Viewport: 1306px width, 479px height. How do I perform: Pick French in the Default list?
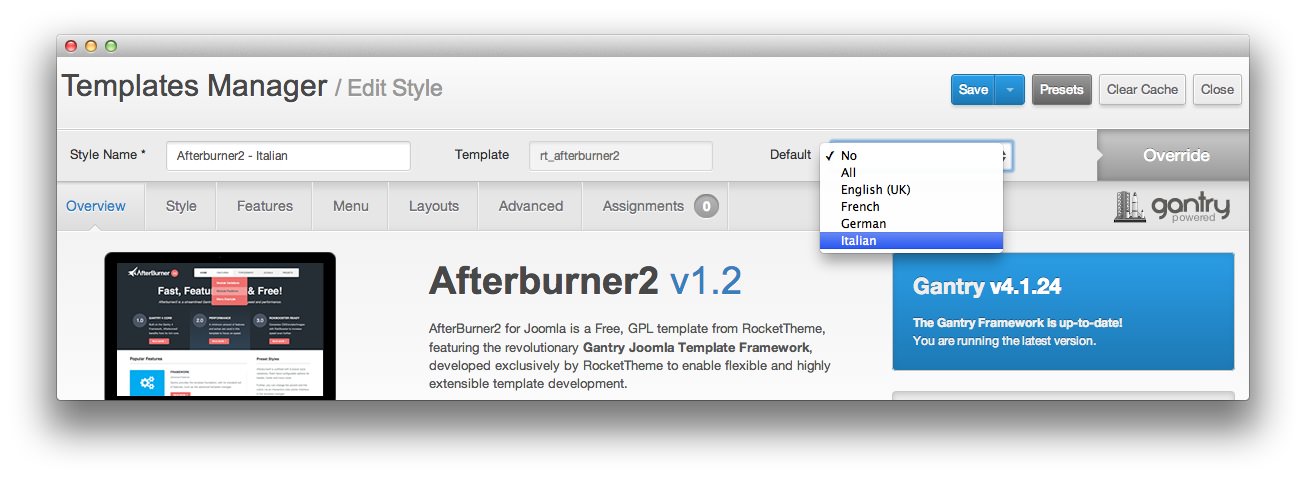coord(860,207)
